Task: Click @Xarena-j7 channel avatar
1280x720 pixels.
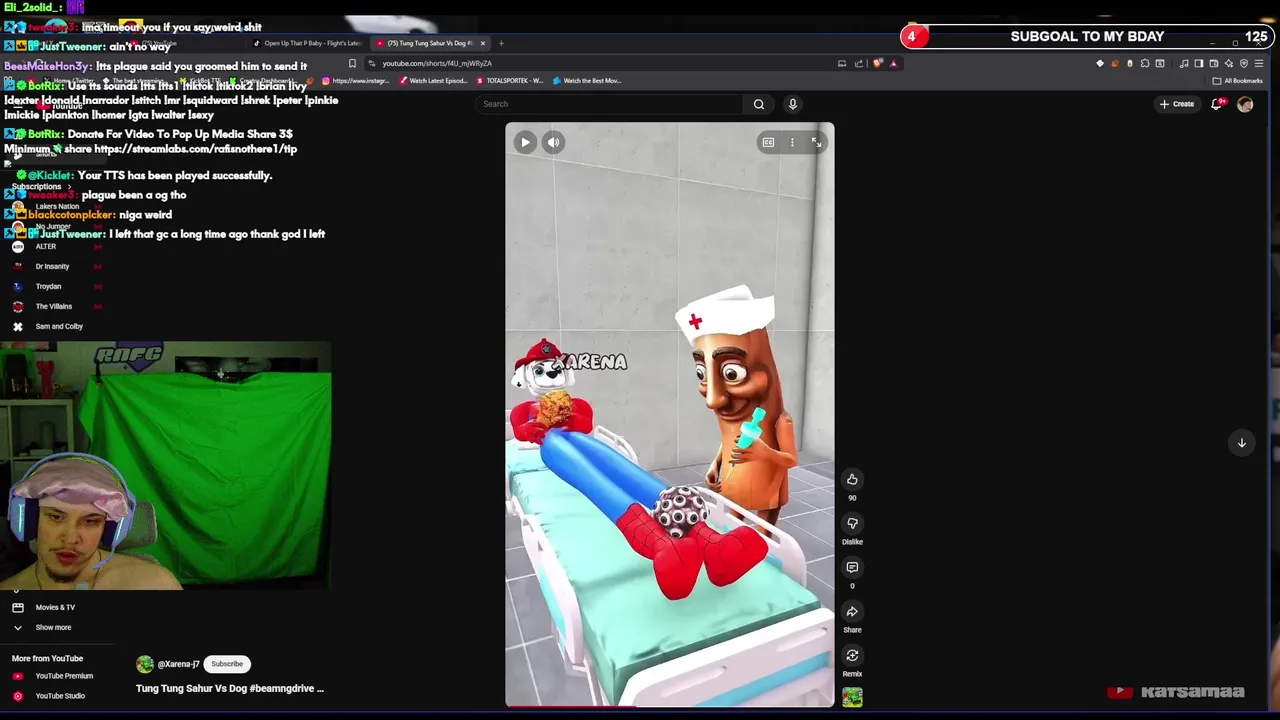Action: 145,664
